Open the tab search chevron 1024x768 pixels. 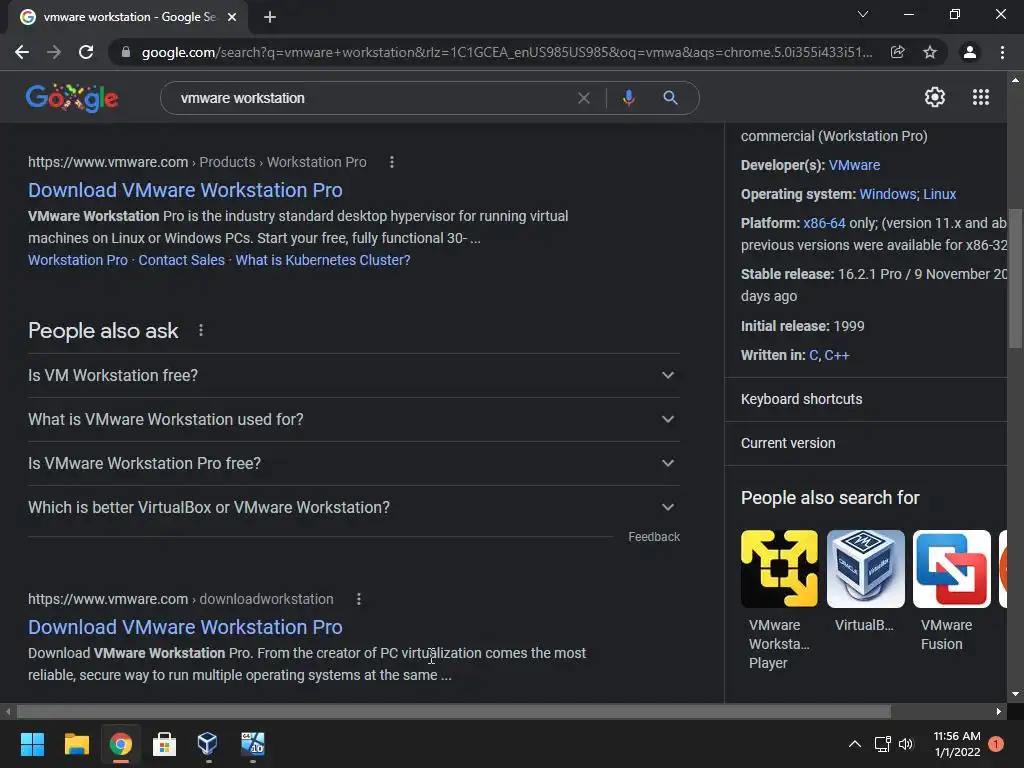pyautogui.click(x=863, y=14)
